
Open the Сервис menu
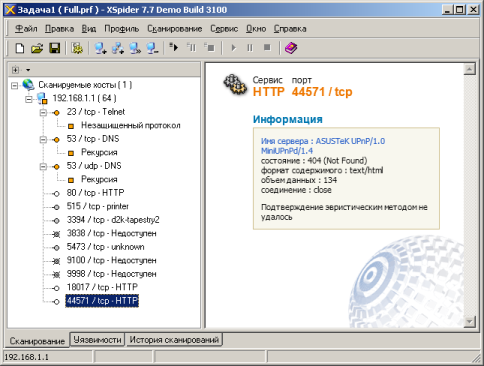[224, 29]
